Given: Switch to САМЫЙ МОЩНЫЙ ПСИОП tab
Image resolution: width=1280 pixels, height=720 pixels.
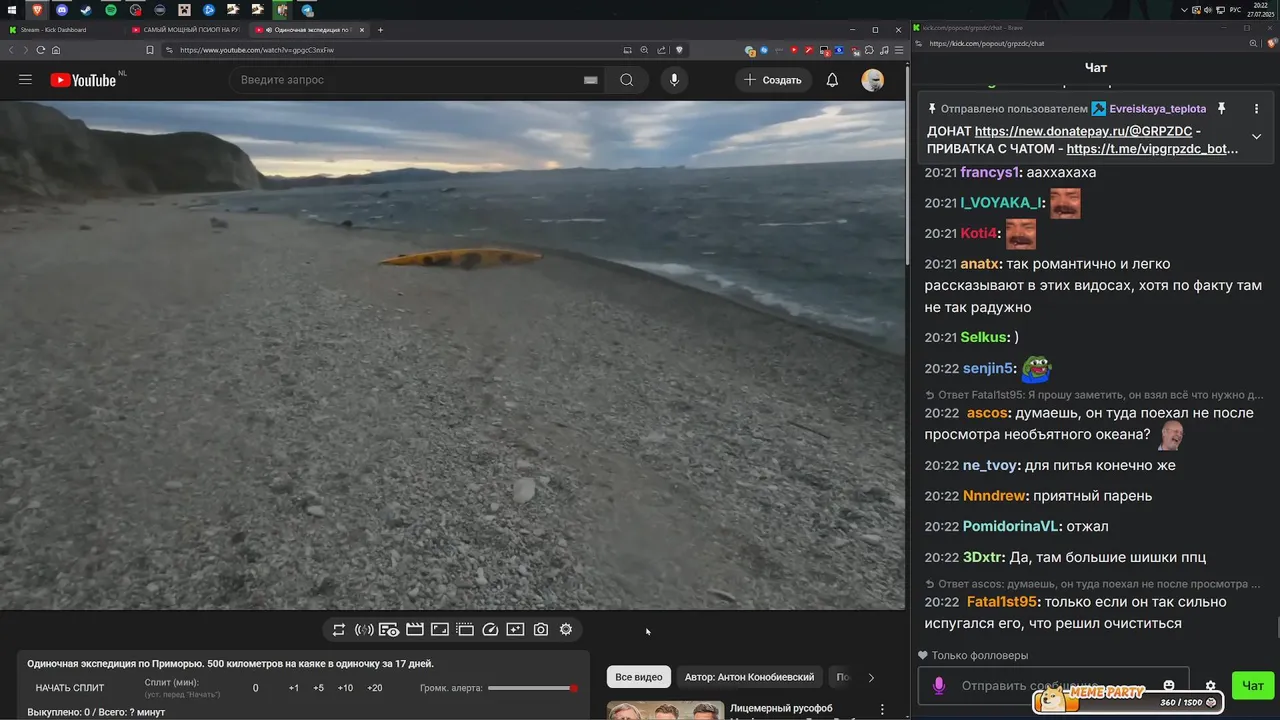Looking at the screenshot, I should pyautogui.click(x=186, y=30).
